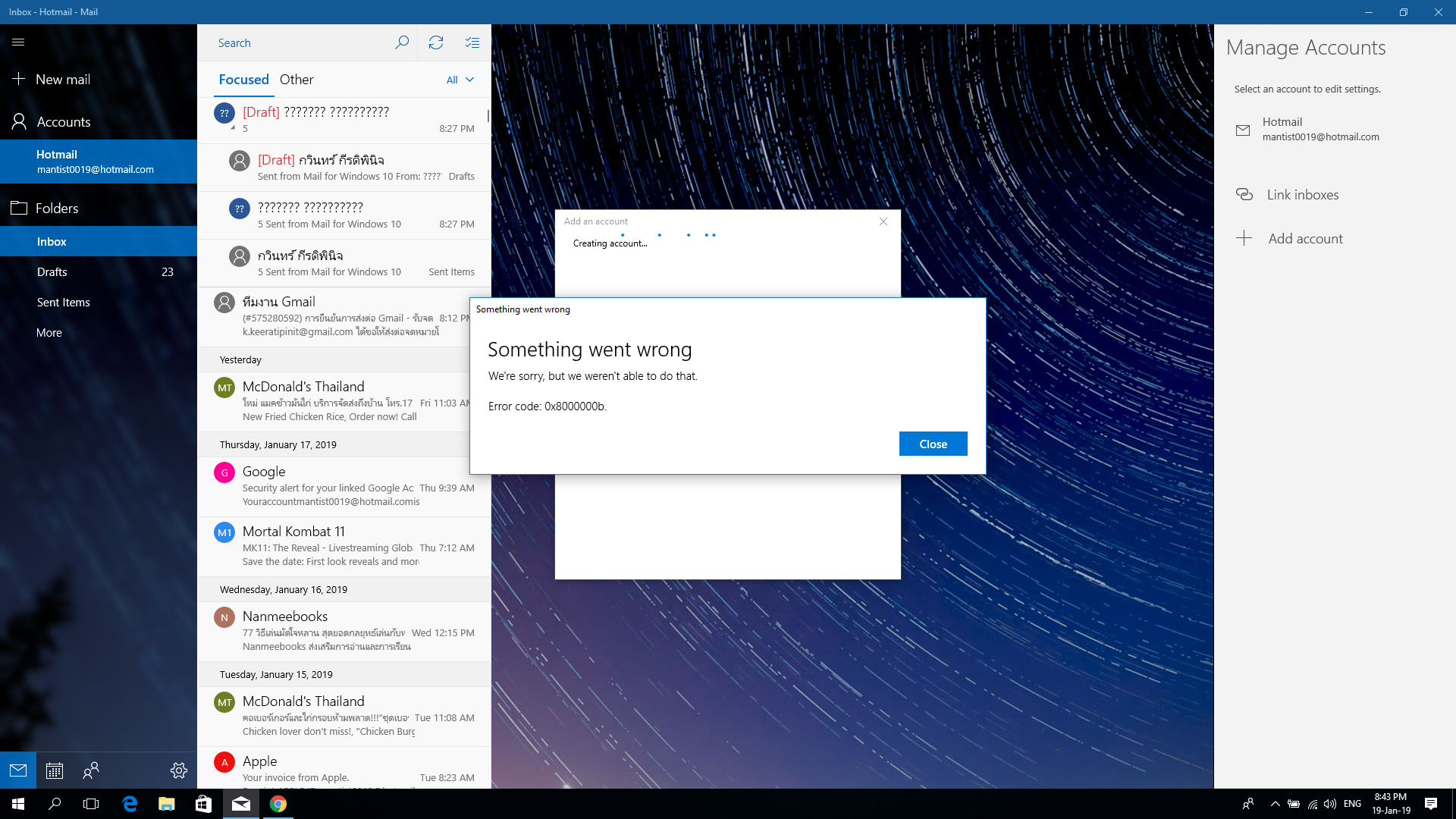
Task: Click the volume icon in system tray
Action: coord(1330,804)
